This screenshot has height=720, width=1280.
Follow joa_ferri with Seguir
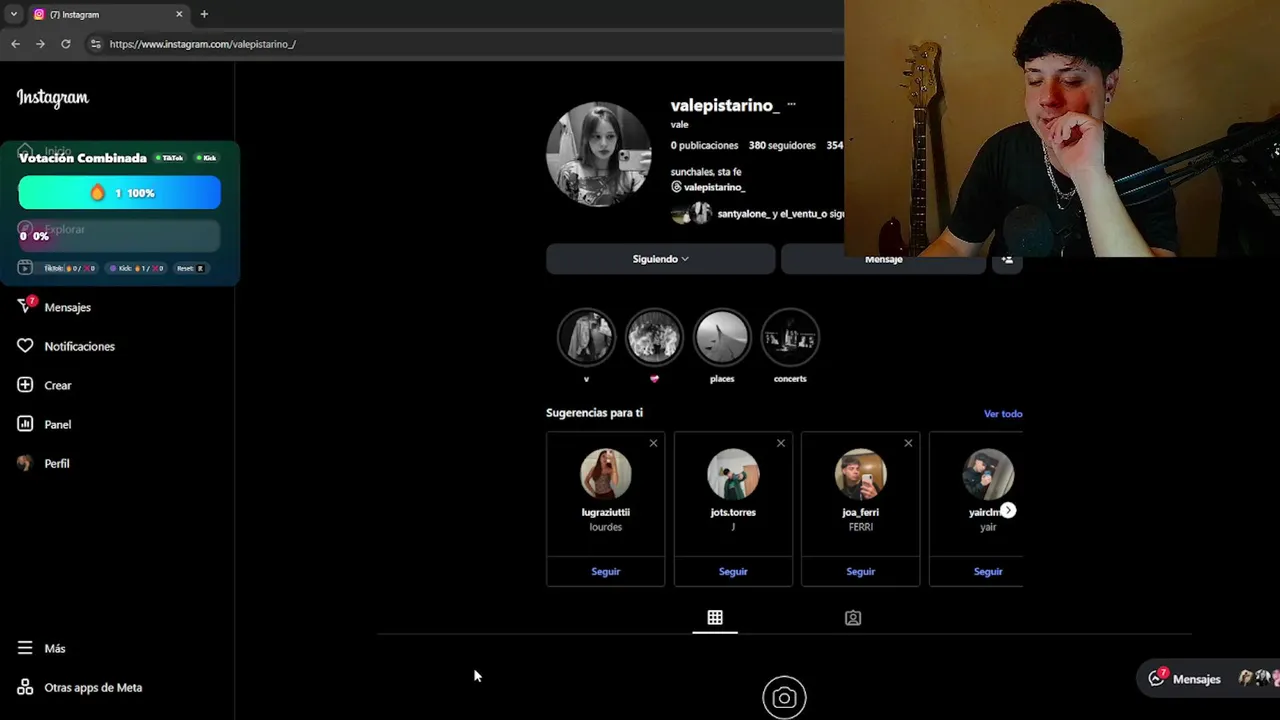click(861, 572)
